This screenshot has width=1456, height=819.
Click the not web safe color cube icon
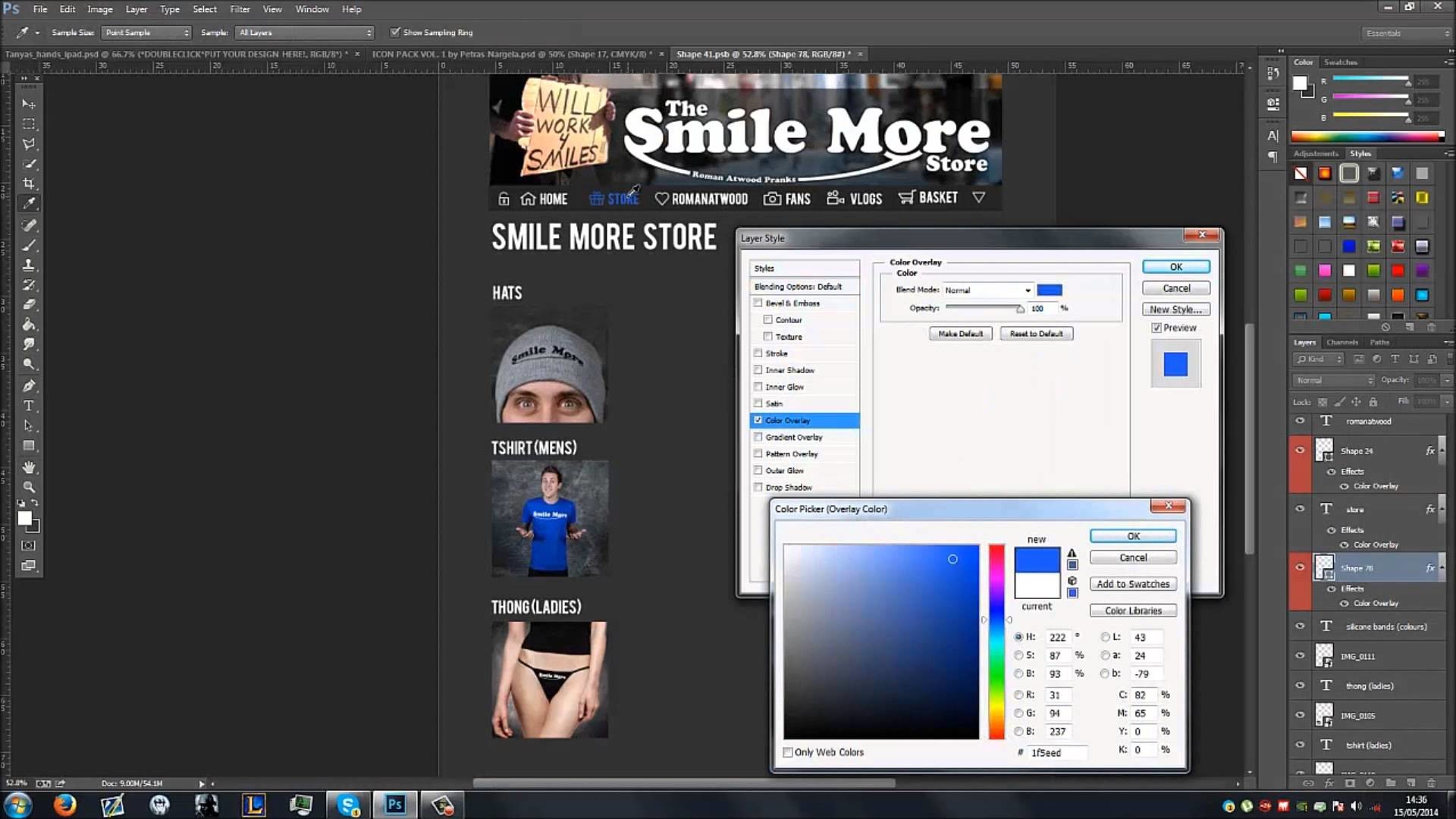(1072, 581)
